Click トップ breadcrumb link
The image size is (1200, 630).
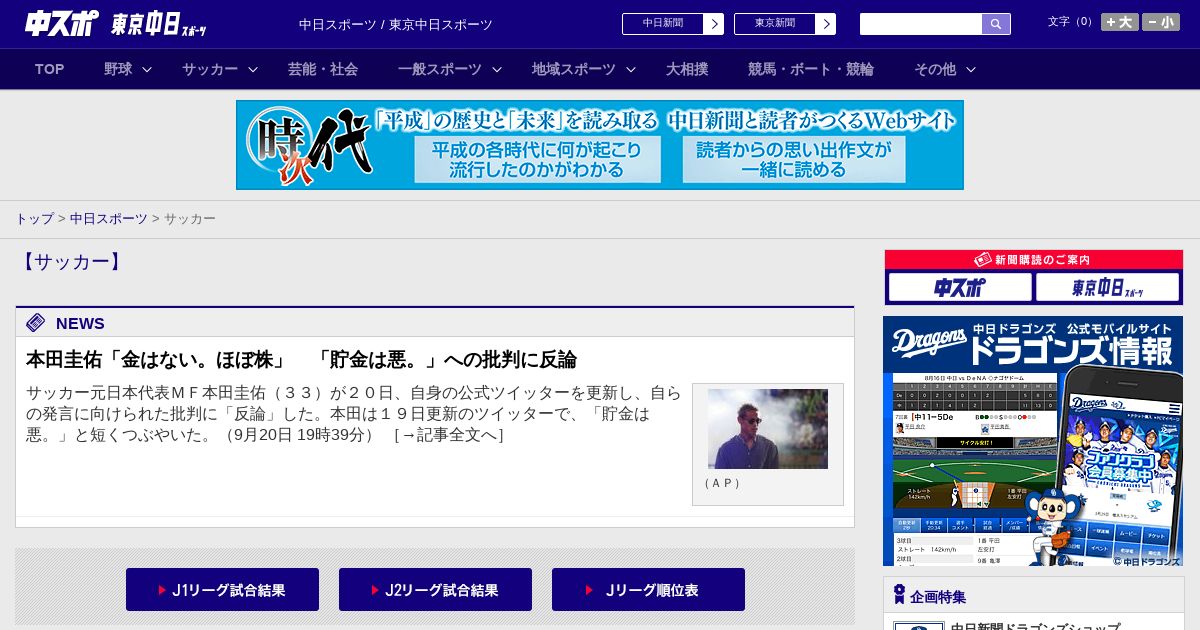[34, 219]
